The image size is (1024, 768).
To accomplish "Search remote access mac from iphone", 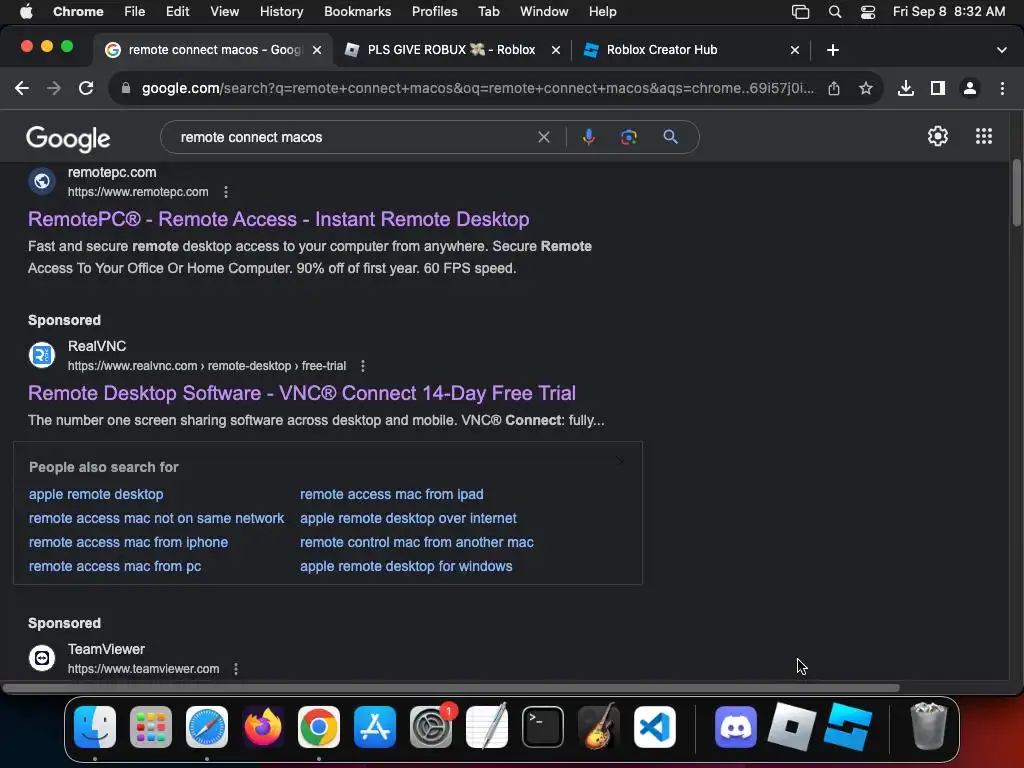I will pos(129,543).
